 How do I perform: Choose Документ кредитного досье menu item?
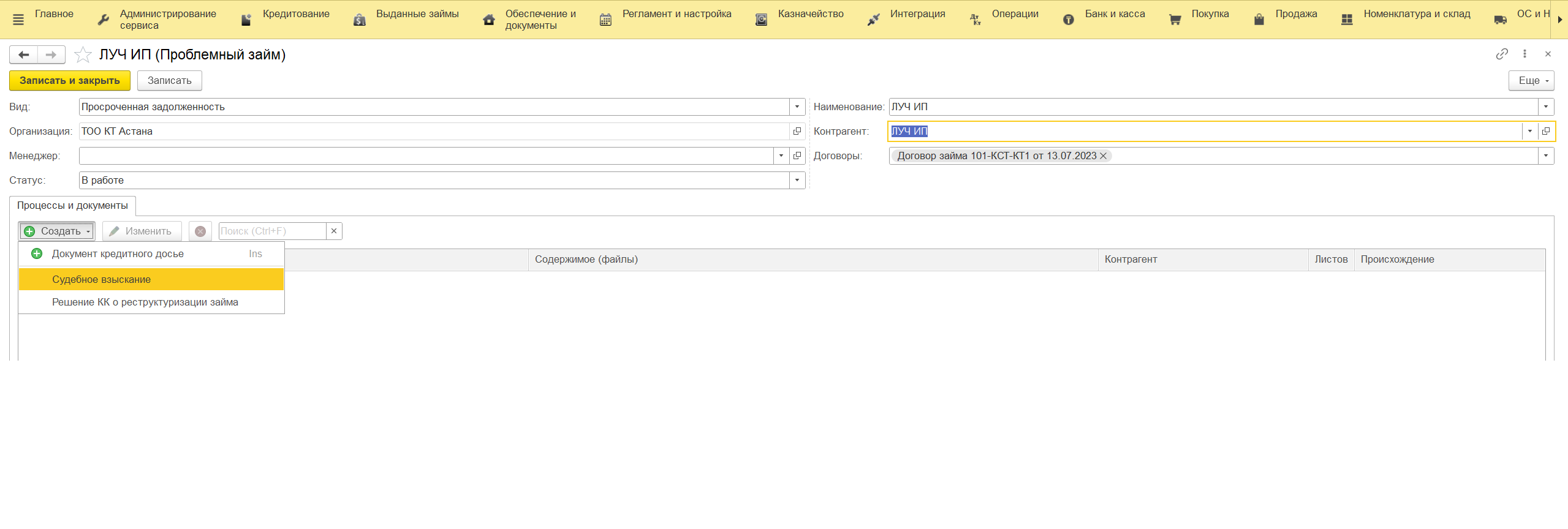coord(151,254)
